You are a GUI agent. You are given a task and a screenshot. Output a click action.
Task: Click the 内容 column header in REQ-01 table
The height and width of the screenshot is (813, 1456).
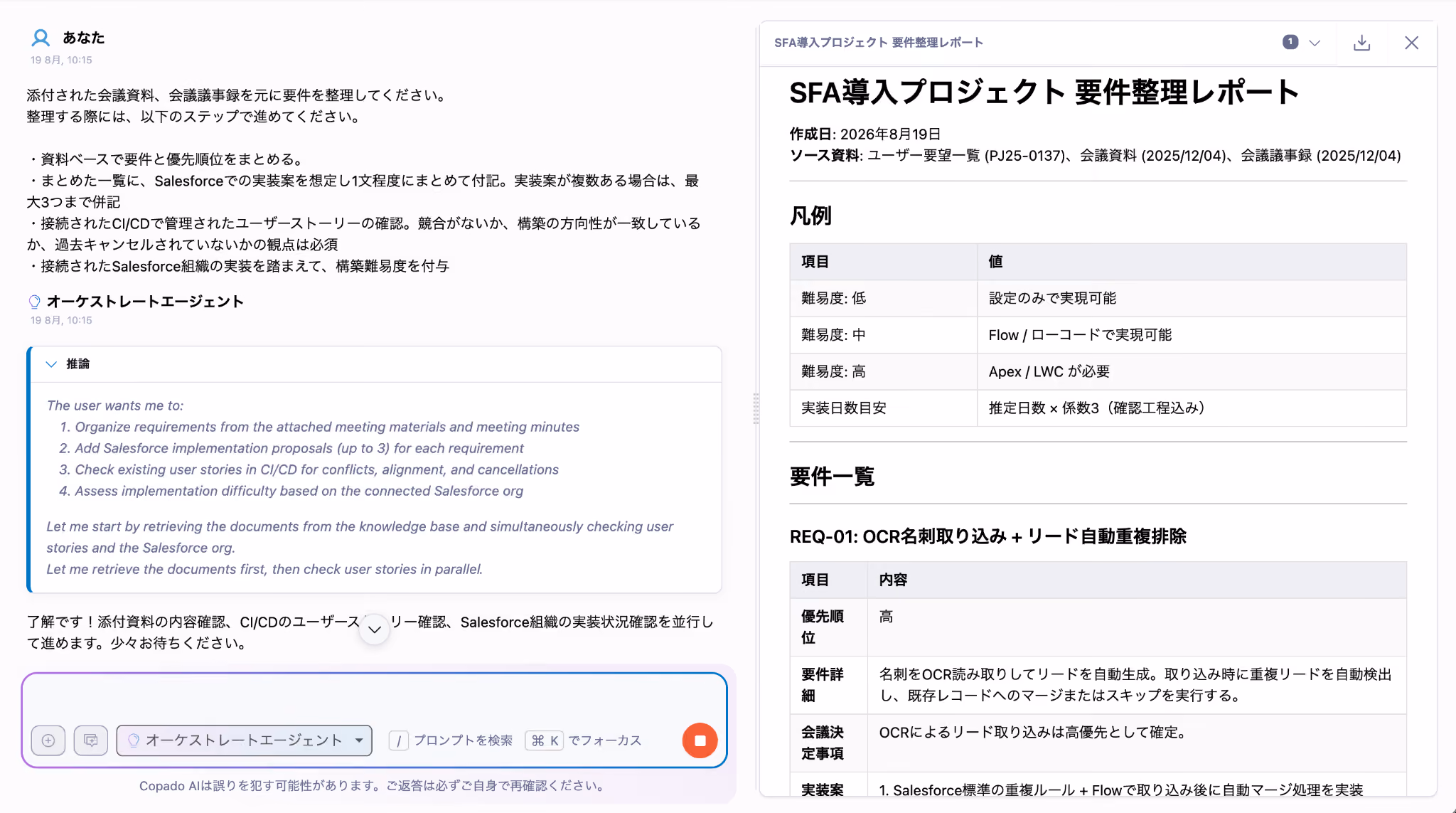point(1137,580)
